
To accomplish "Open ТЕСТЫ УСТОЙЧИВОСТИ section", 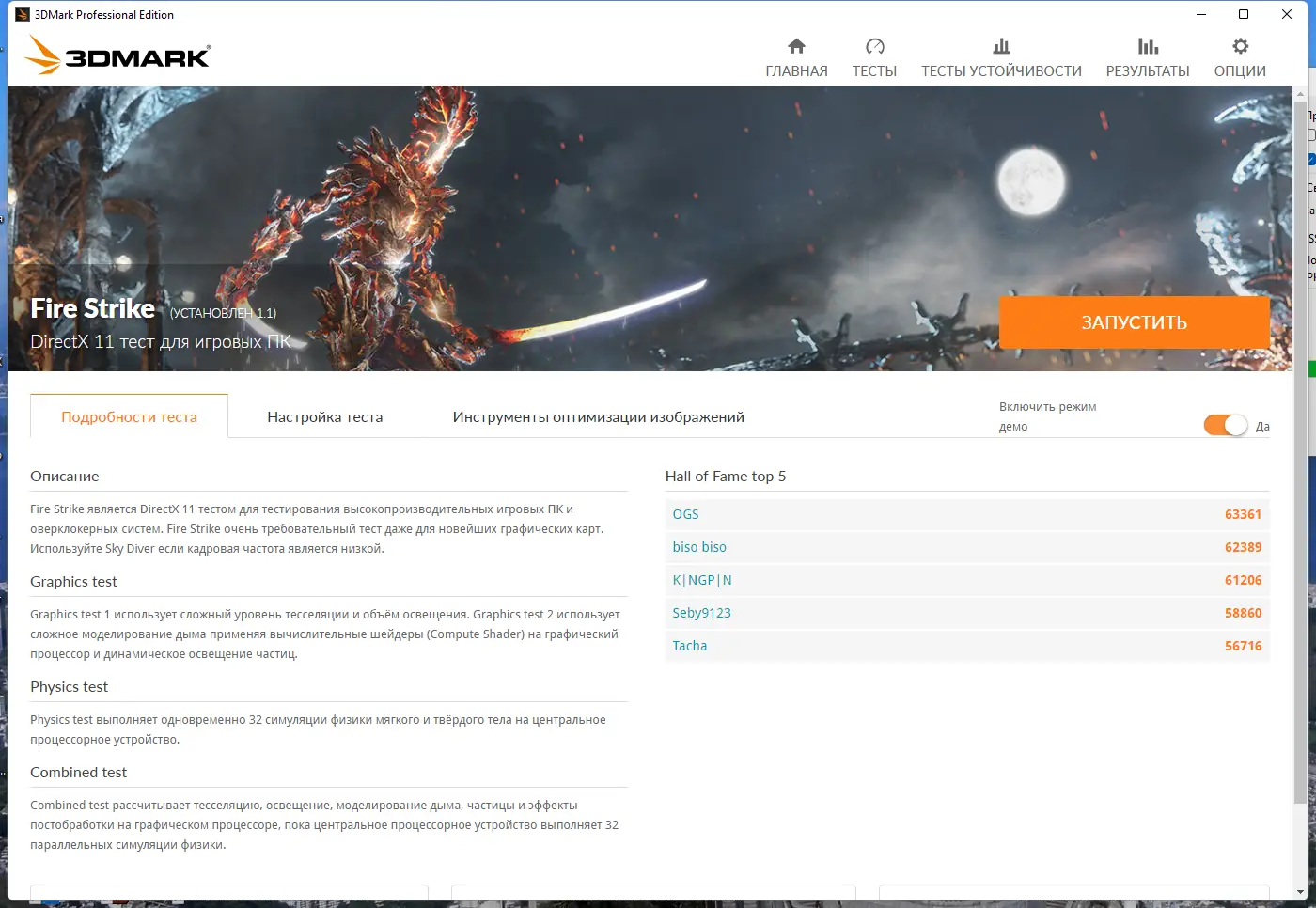I will (1001, 70).
